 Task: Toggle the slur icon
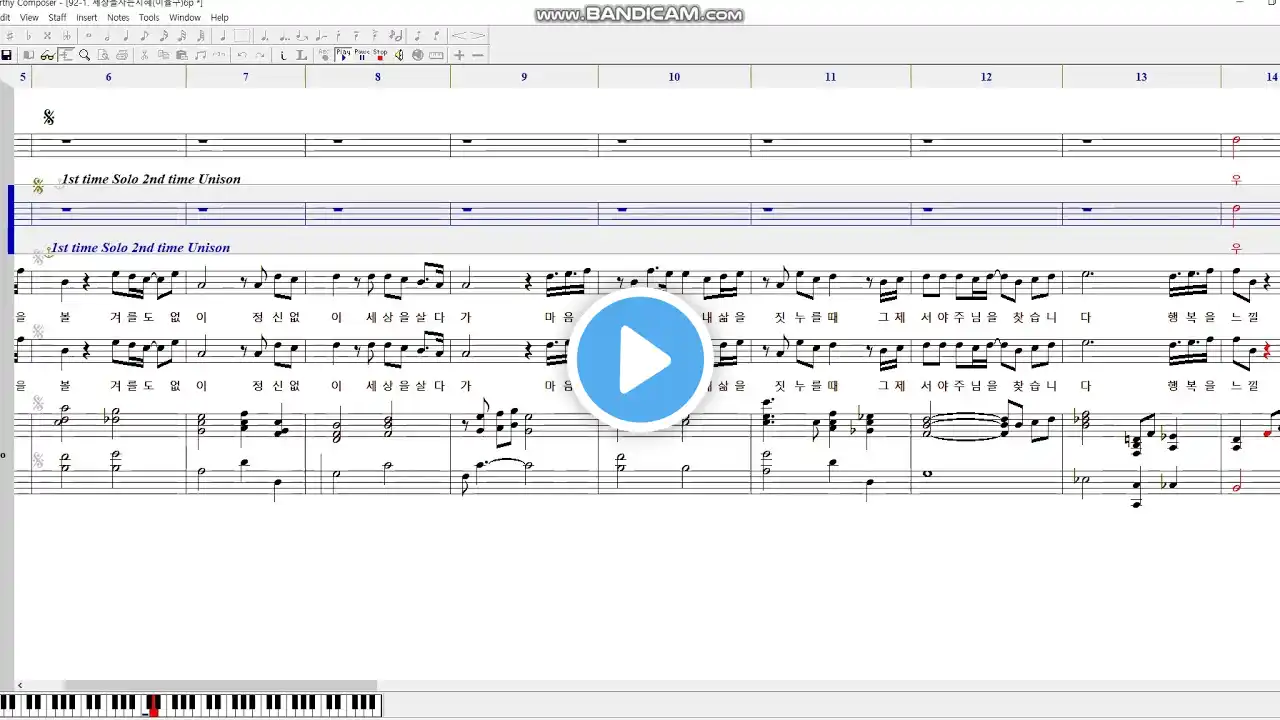pyautogui.click(x=321, y=36)
